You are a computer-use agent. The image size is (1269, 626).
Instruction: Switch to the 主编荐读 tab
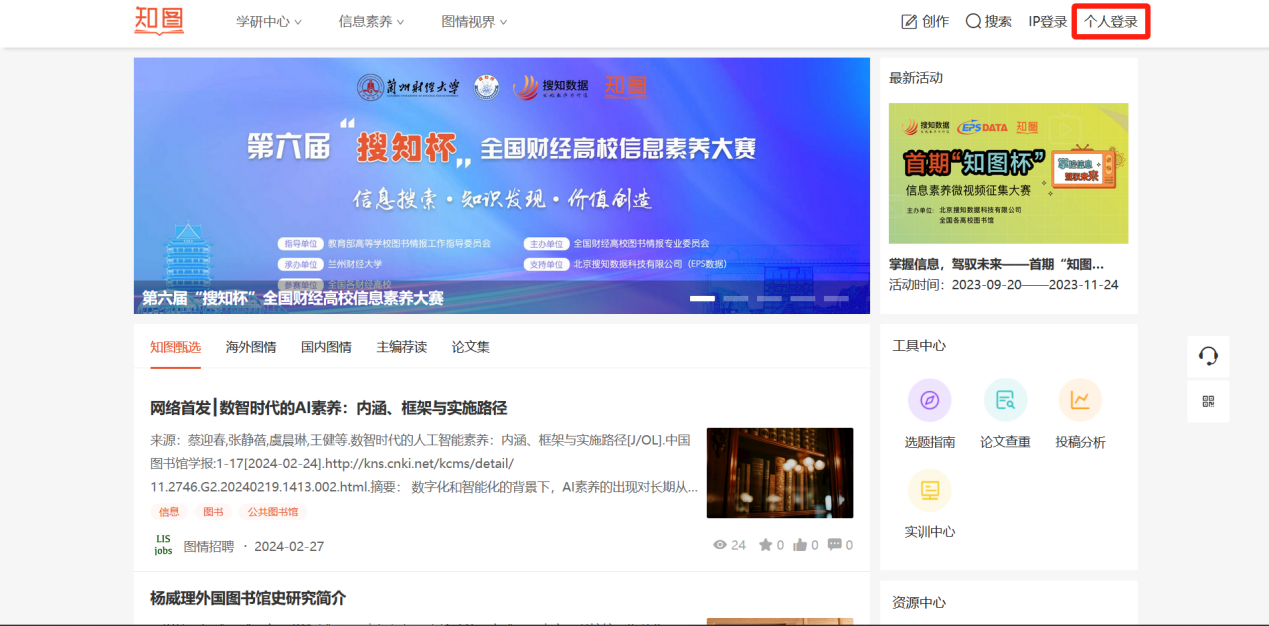[x=401, y=347]
